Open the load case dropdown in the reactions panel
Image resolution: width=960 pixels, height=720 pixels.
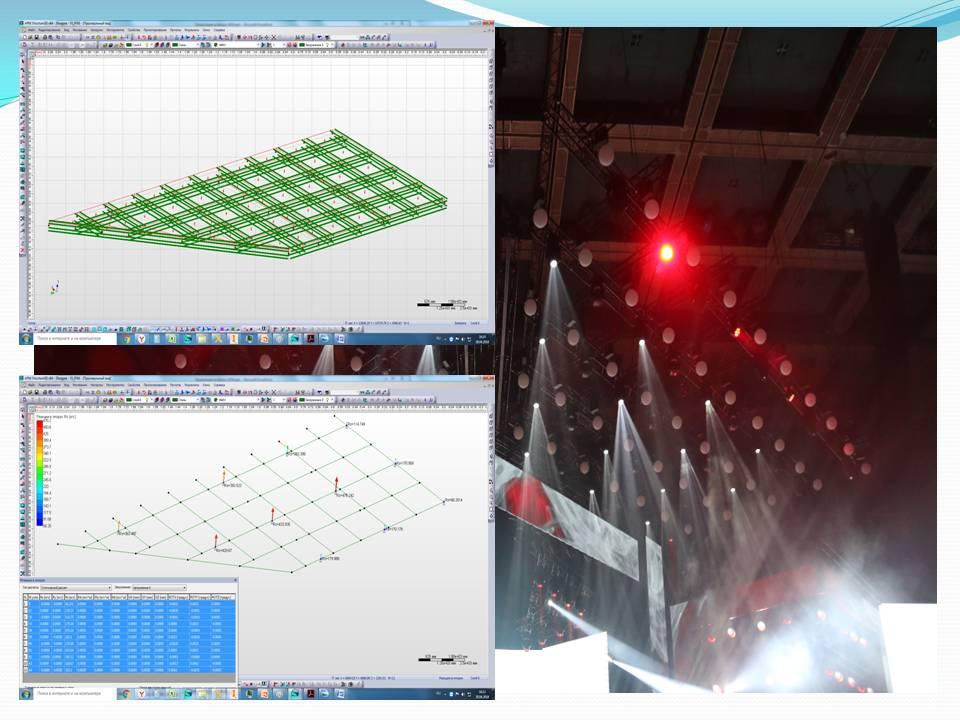160,588
